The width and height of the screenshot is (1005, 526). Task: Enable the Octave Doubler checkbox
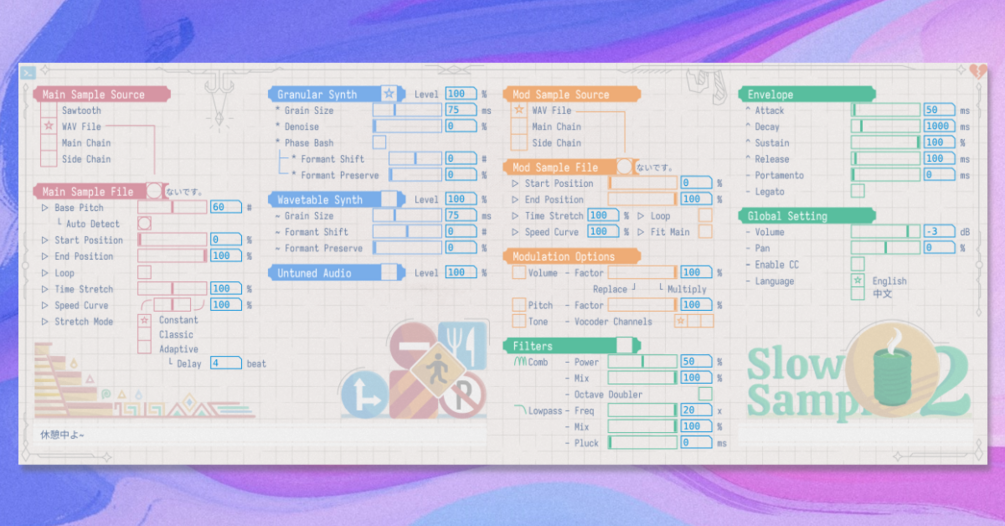705,393
